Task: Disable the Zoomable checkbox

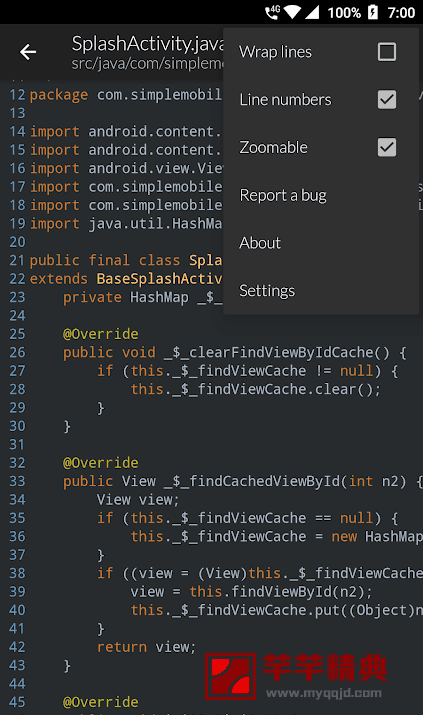Action: (387, 147)
